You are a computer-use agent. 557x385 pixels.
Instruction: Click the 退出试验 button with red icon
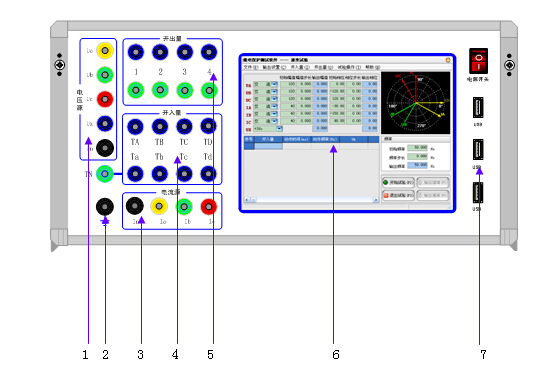pyautogui.click(x=398, y=195)
